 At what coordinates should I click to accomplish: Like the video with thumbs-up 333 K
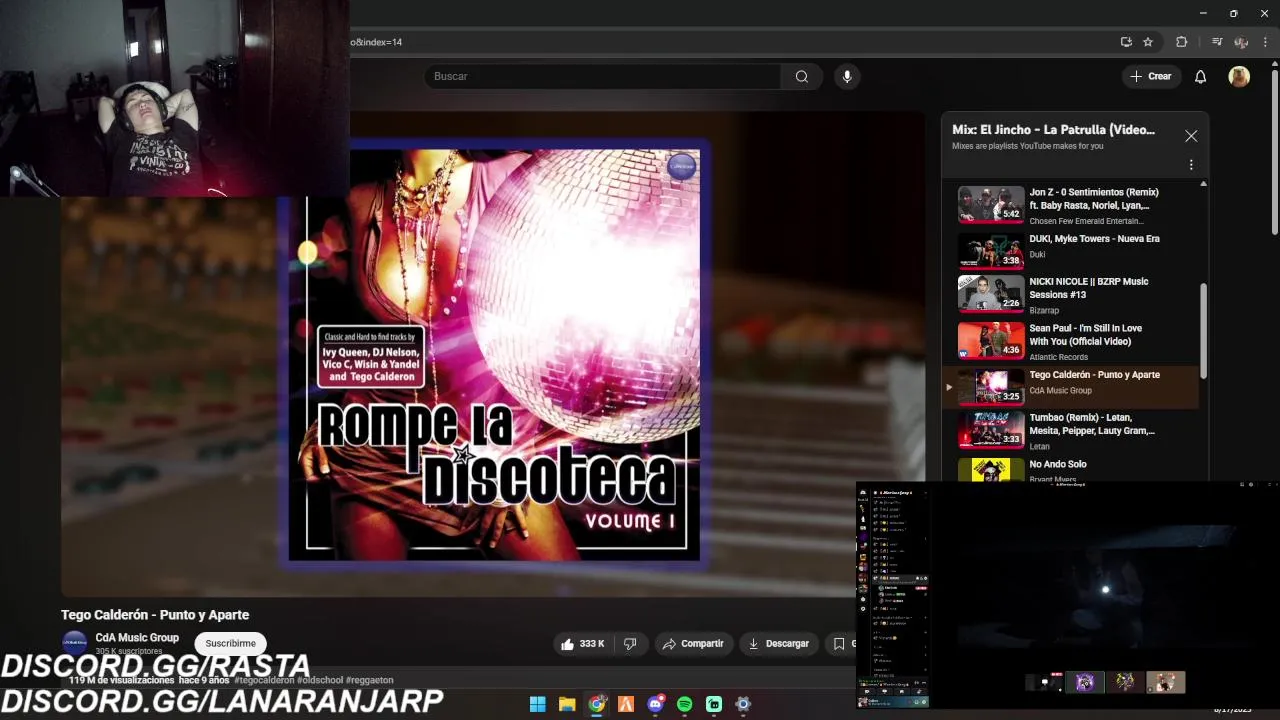(583, 644)
